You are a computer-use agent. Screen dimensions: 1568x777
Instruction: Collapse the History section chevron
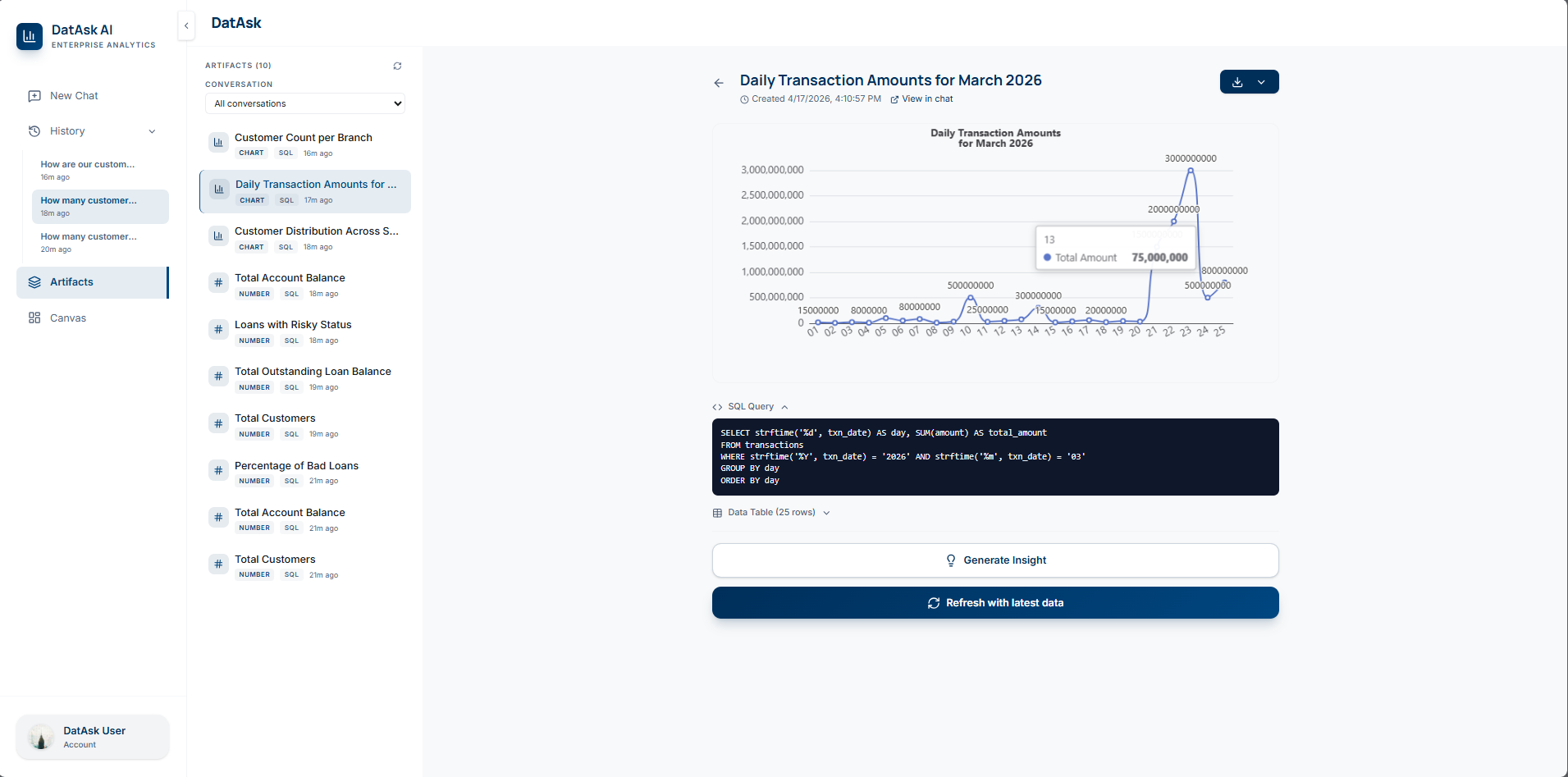pyautogui.click(x=152, y=131)
